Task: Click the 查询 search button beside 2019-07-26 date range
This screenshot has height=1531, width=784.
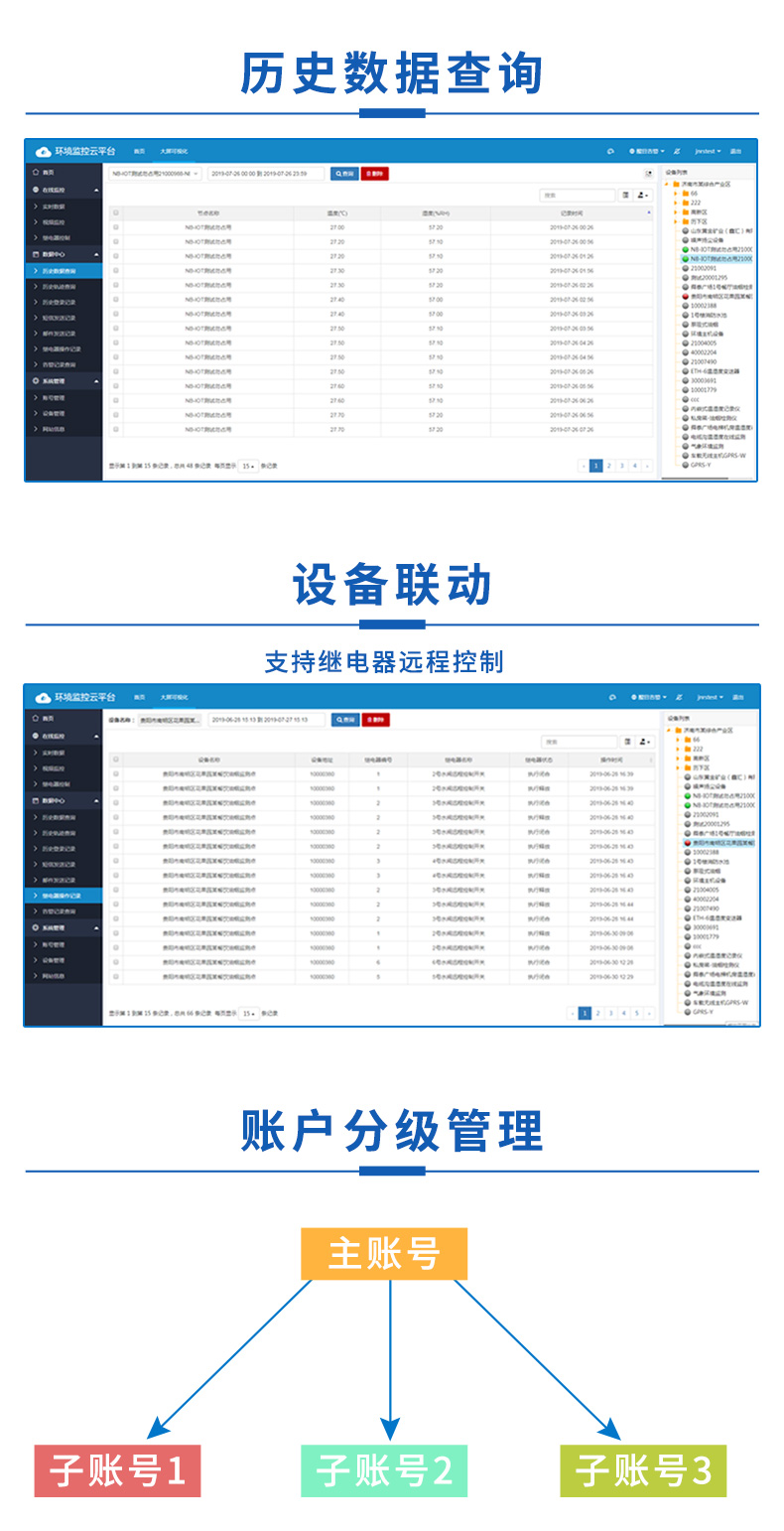Action: tap(344, 174)
